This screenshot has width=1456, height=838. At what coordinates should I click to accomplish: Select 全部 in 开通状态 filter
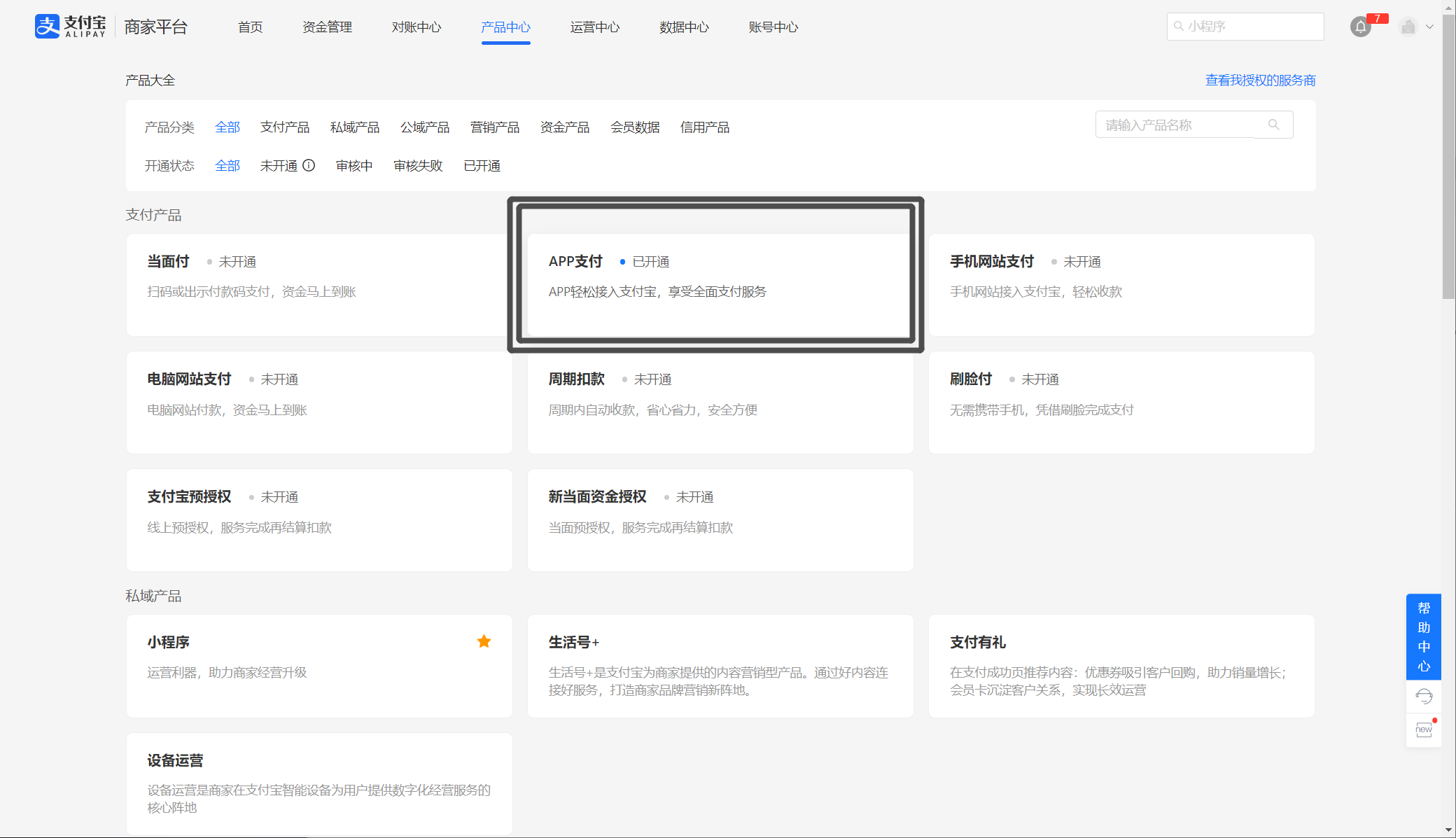tap(227, 165)
